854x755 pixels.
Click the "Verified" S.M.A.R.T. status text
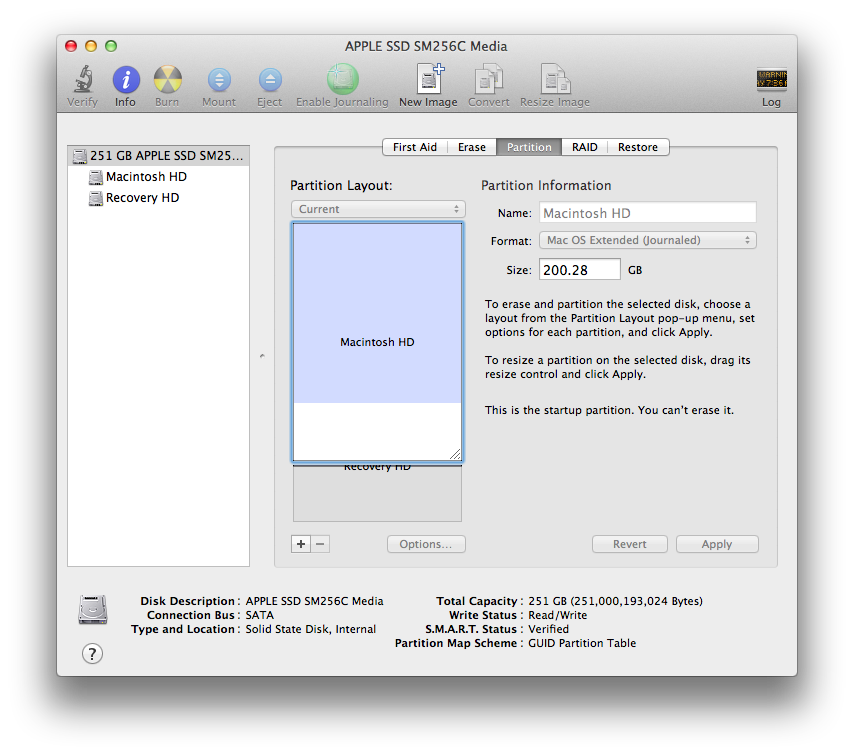(x=548, y=629)
